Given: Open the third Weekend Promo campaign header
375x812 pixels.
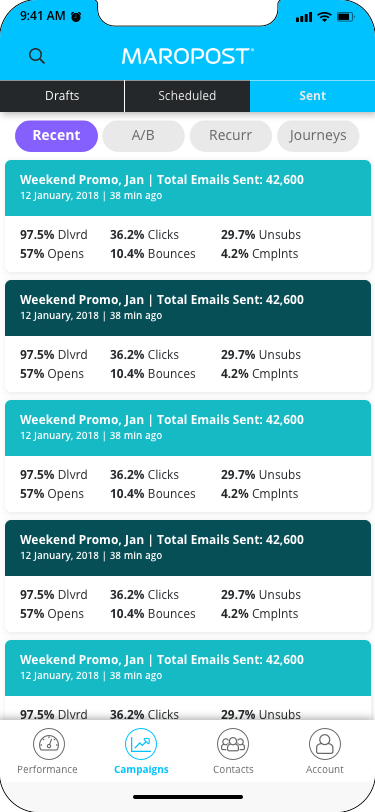Looking at the screenshot, I should point(188,428).
